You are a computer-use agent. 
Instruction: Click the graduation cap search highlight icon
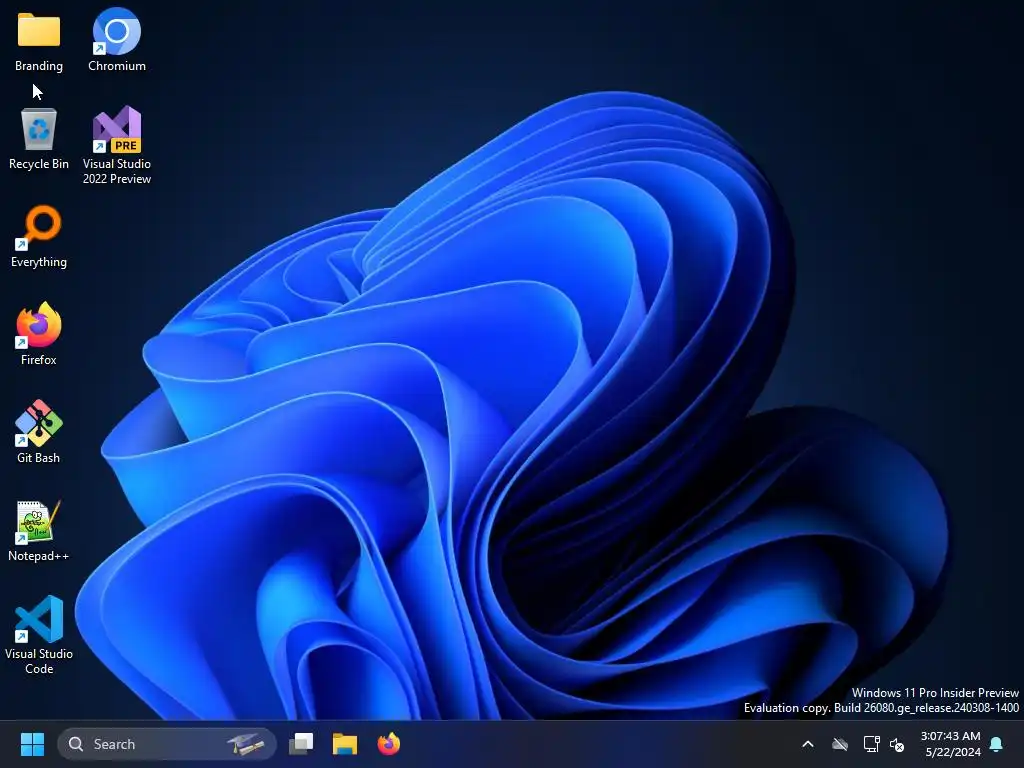pyautogui.click(x=246, y=744)
